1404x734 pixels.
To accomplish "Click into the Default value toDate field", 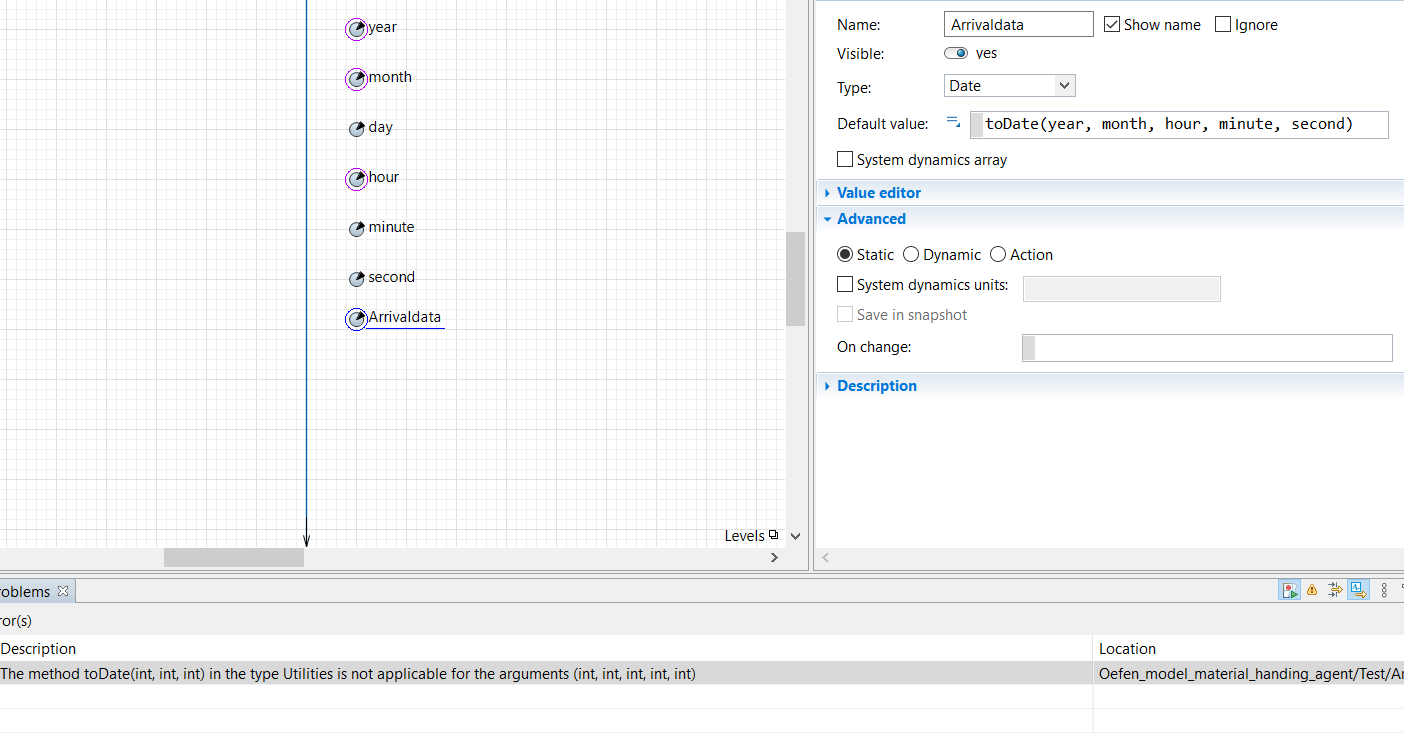I will click(x=1179, y=124).
